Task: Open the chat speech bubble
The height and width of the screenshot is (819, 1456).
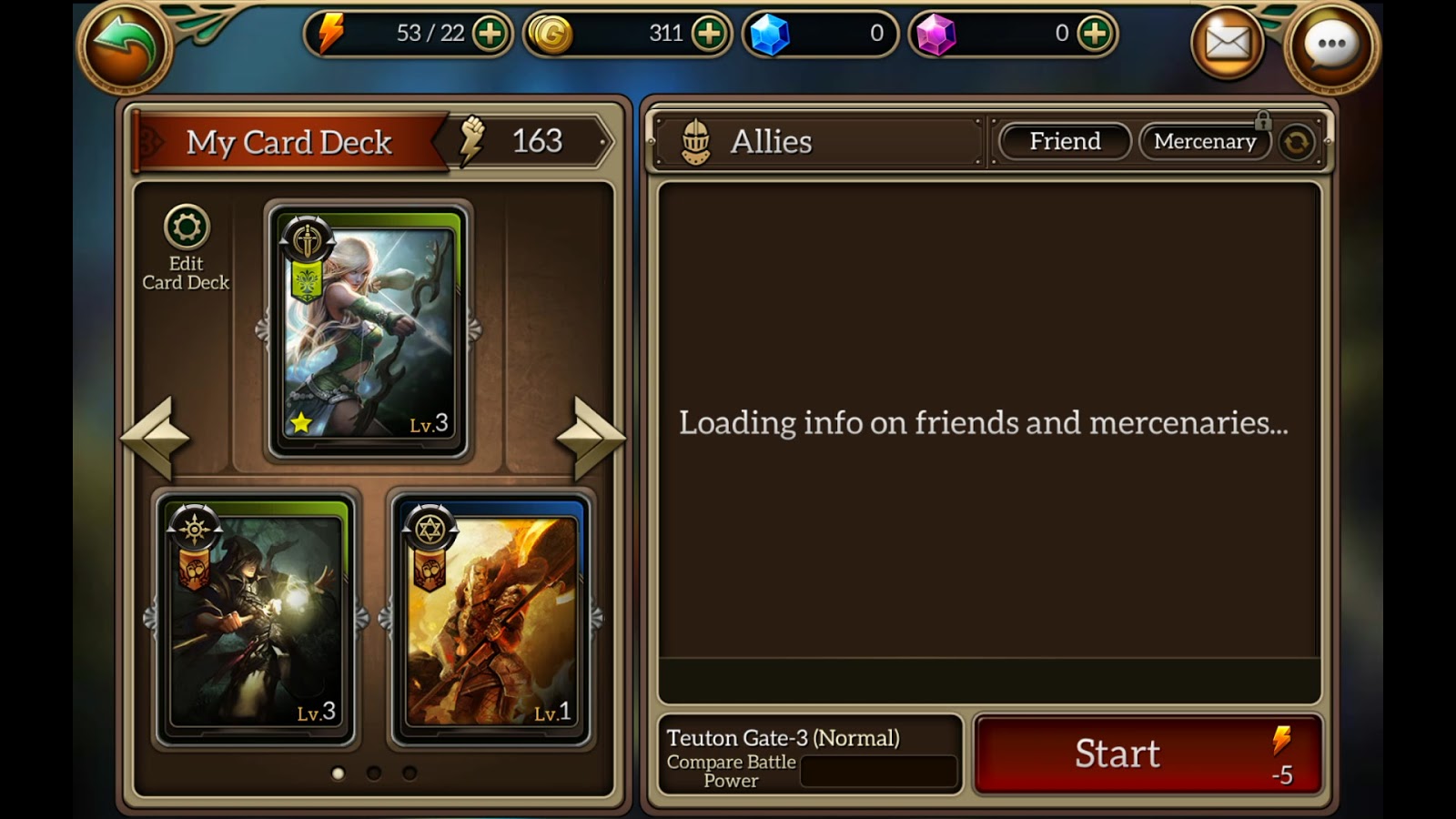Action: tap(1331, 45)
